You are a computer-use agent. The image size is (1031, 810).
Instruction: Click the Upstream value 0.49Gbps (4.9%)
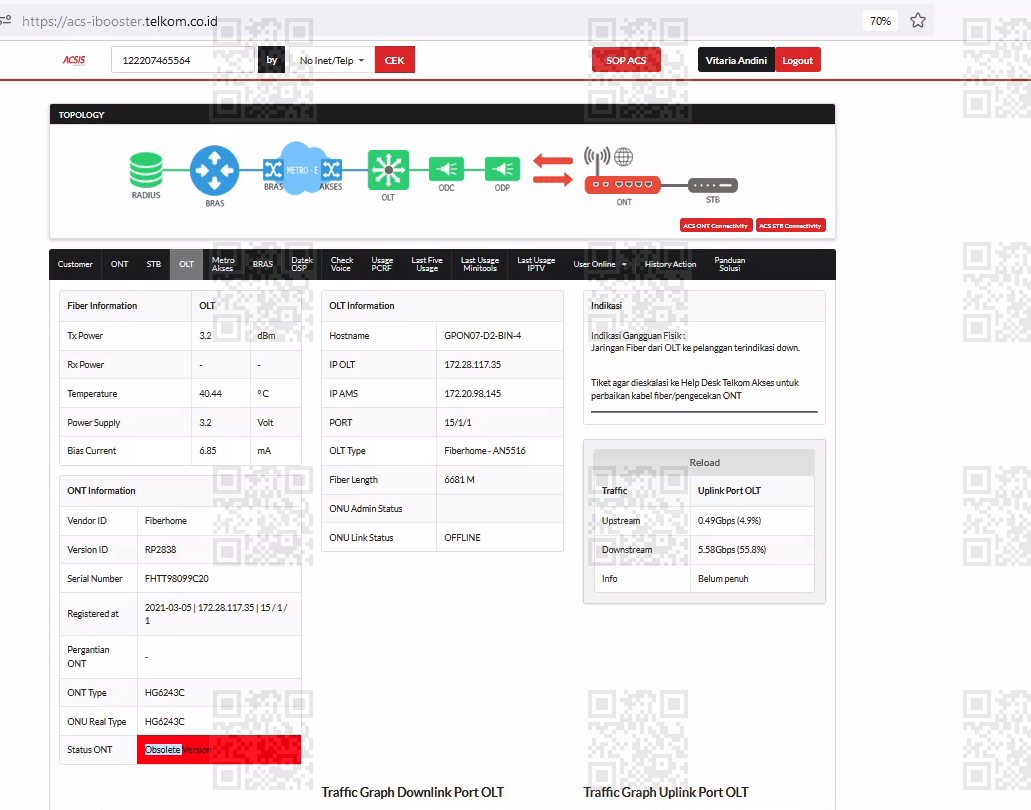click(729, 520)
